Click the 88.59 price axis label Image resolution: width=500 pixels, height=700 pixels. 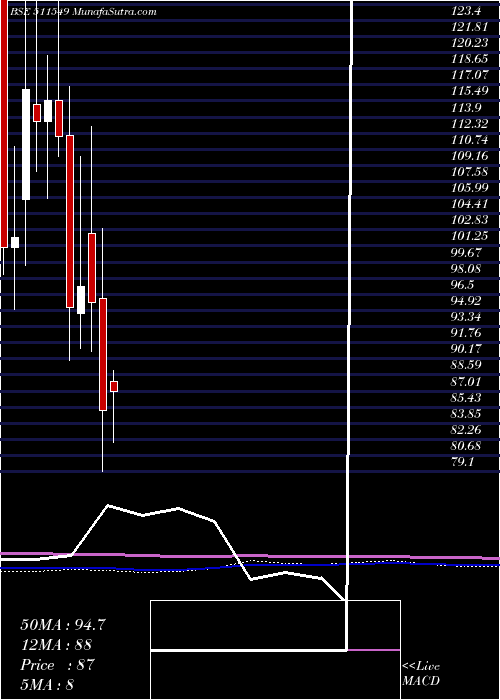467,365
